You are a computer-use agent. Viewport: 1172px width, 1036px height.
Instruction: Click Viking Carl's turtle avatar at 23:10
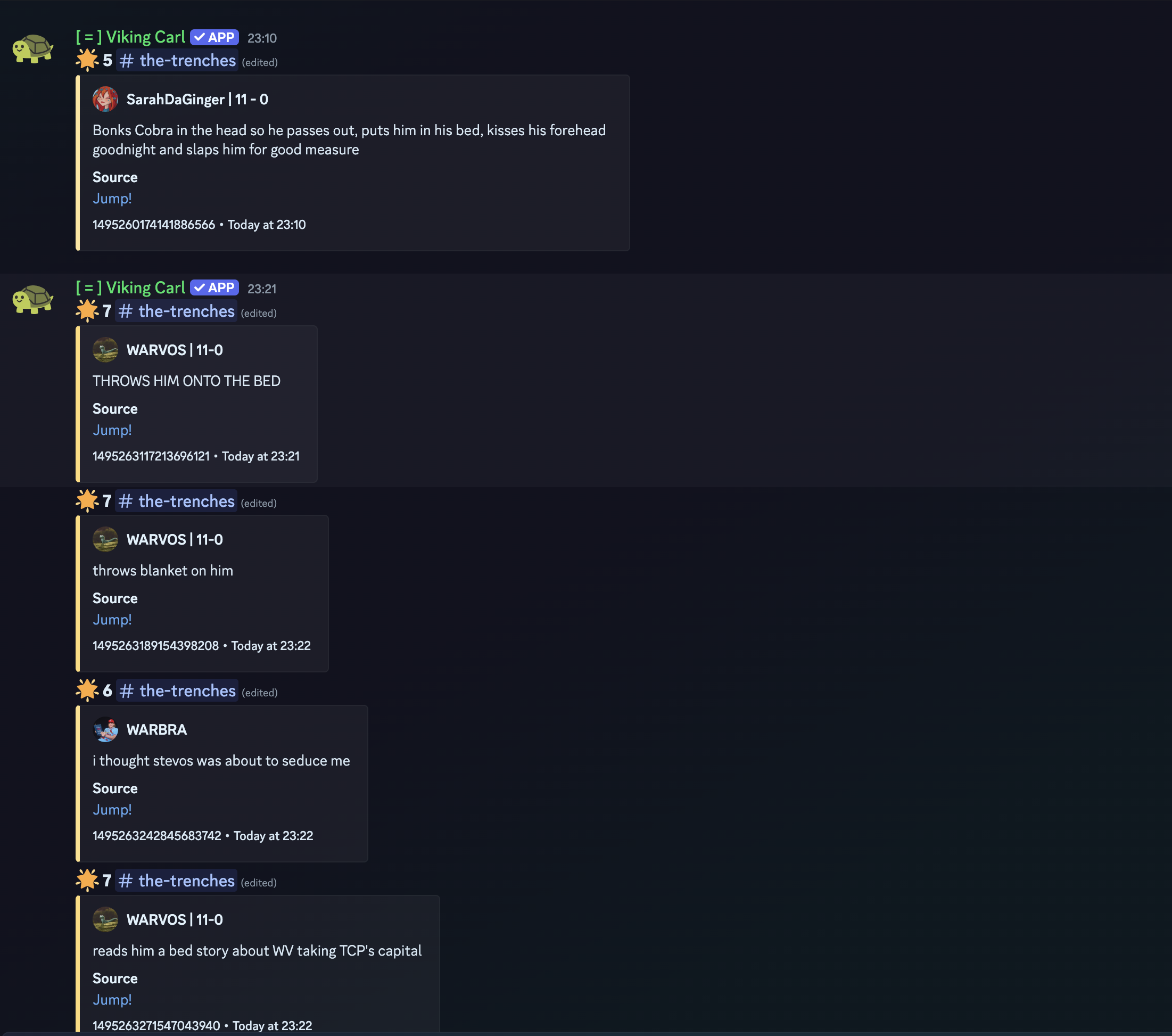[32, 50]
